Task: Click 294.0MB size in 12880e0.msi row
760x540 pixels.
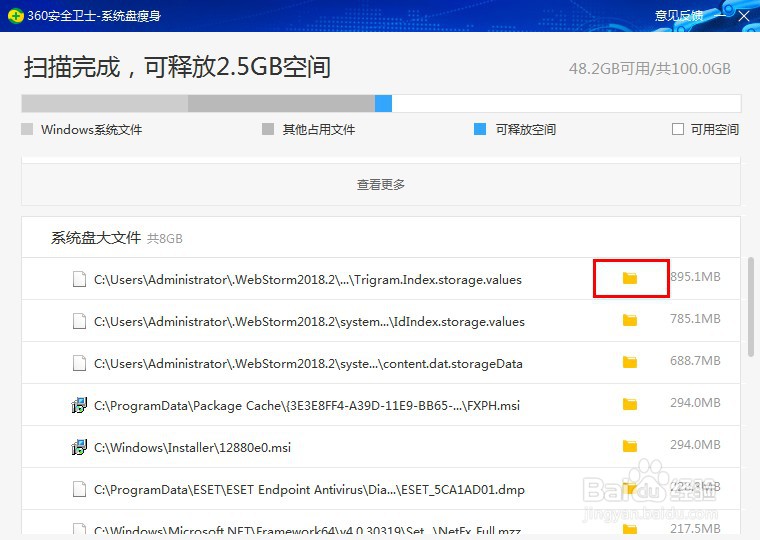Action: [x=695, y=445]
